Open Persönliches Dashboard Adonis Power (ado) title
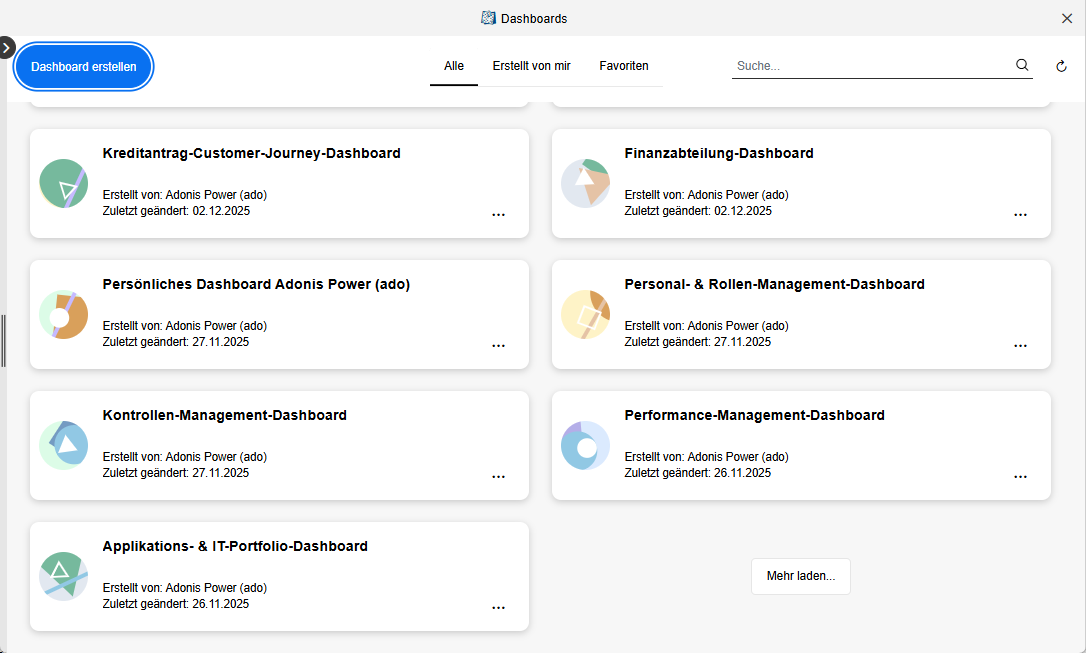Viewport: 1086px width, 653px height. (x=256, y=284)
